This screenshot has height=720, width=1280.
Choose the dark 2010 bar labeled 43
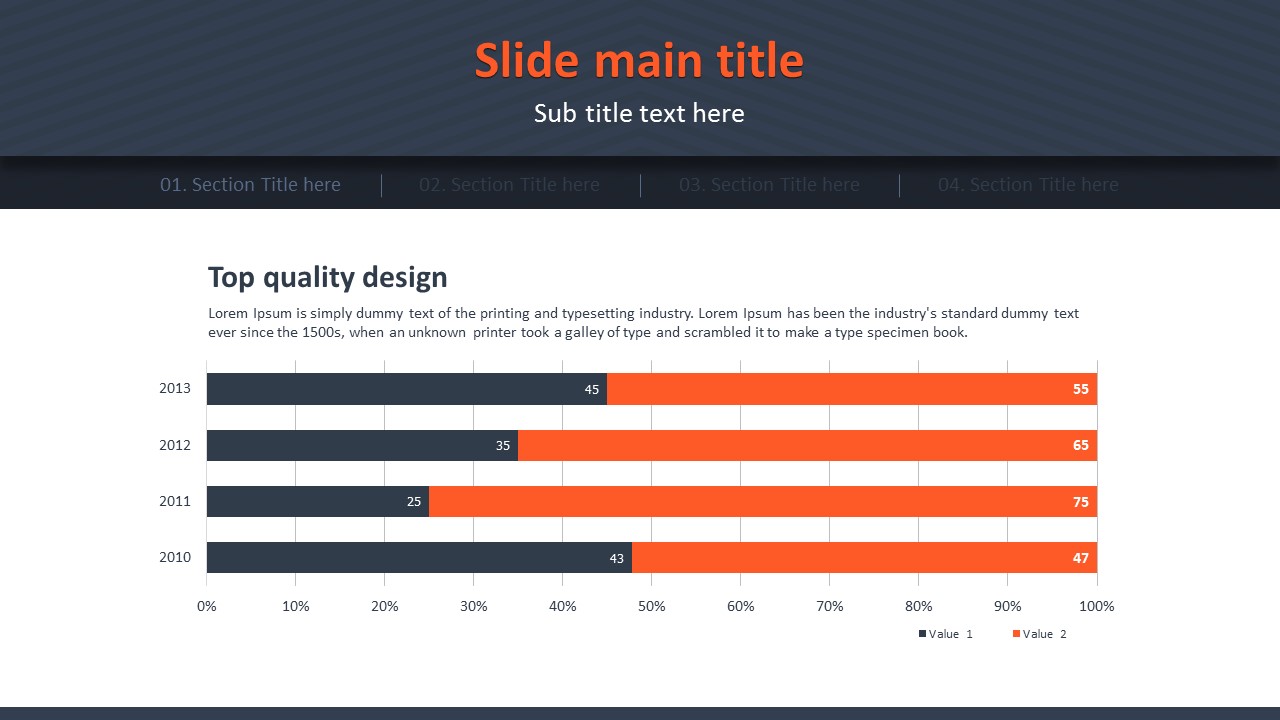419,558
